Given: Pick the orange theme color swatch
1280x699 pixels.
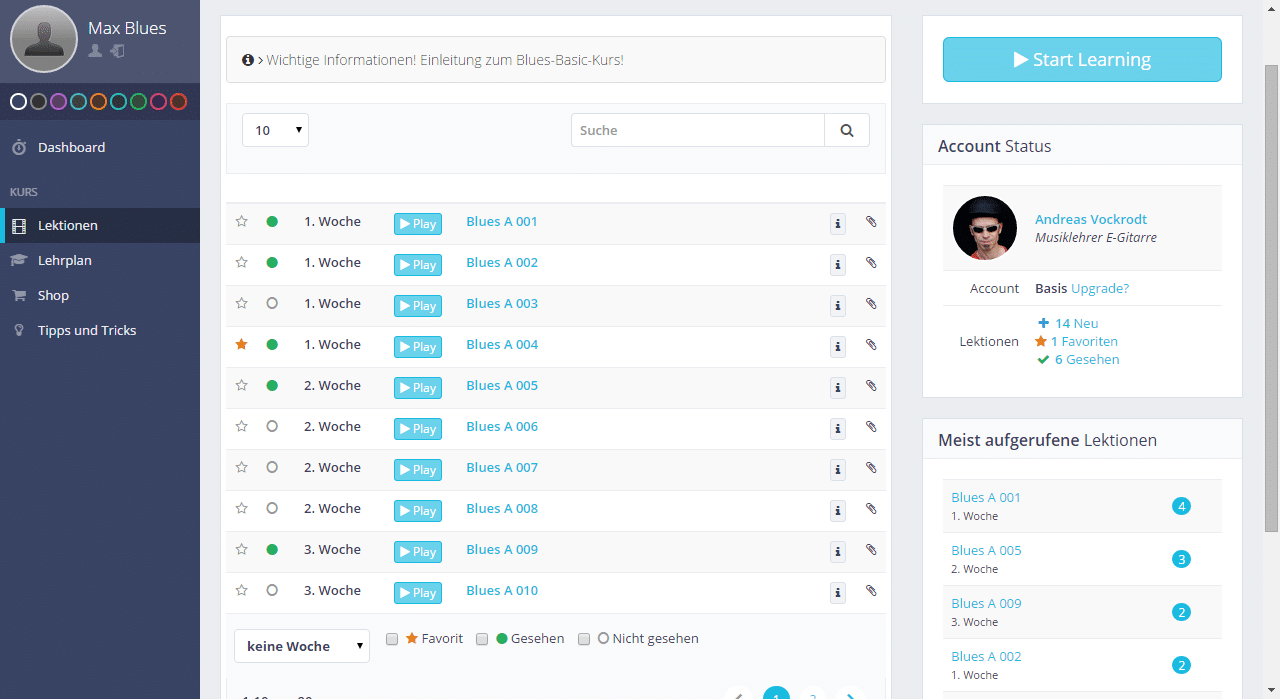Looking at the screenshot, I should pos(98,101).
